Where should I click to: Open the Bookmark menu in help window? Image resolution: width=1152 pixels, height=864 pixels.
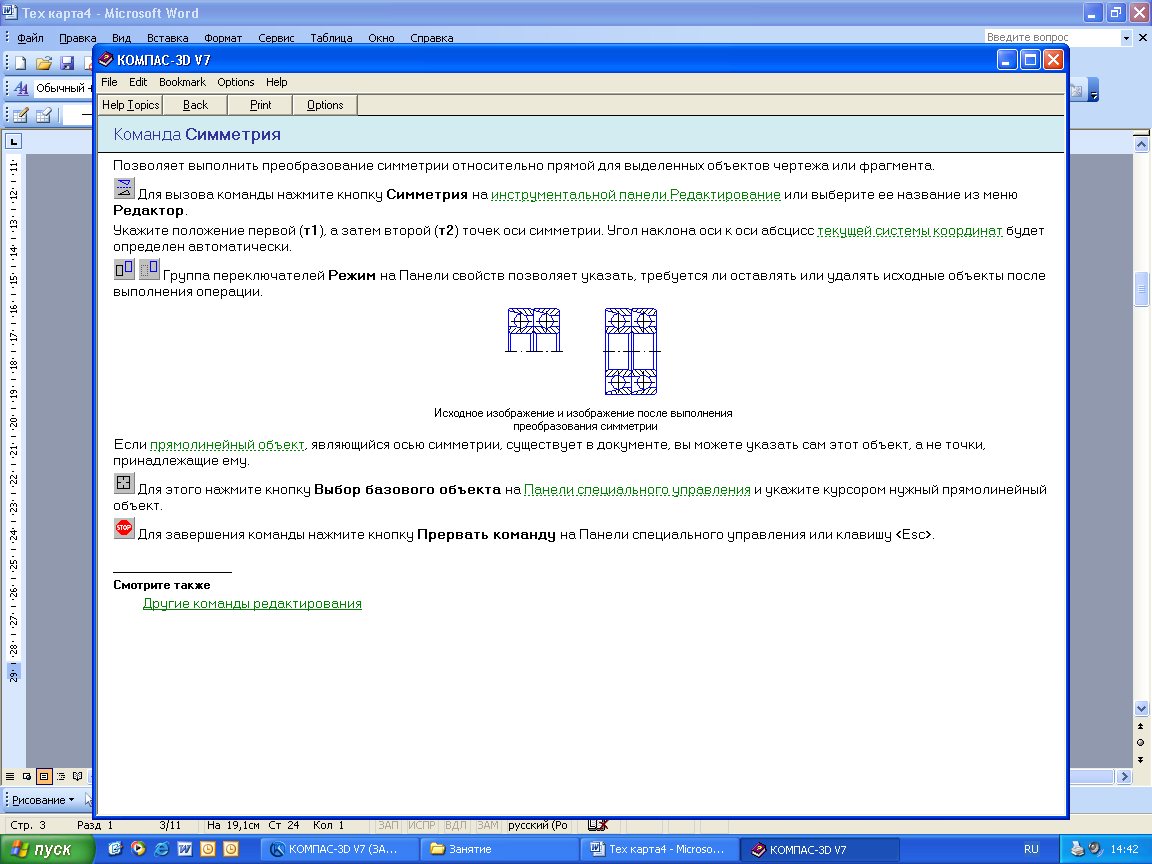pyautogui.click(x=182, y=82)
